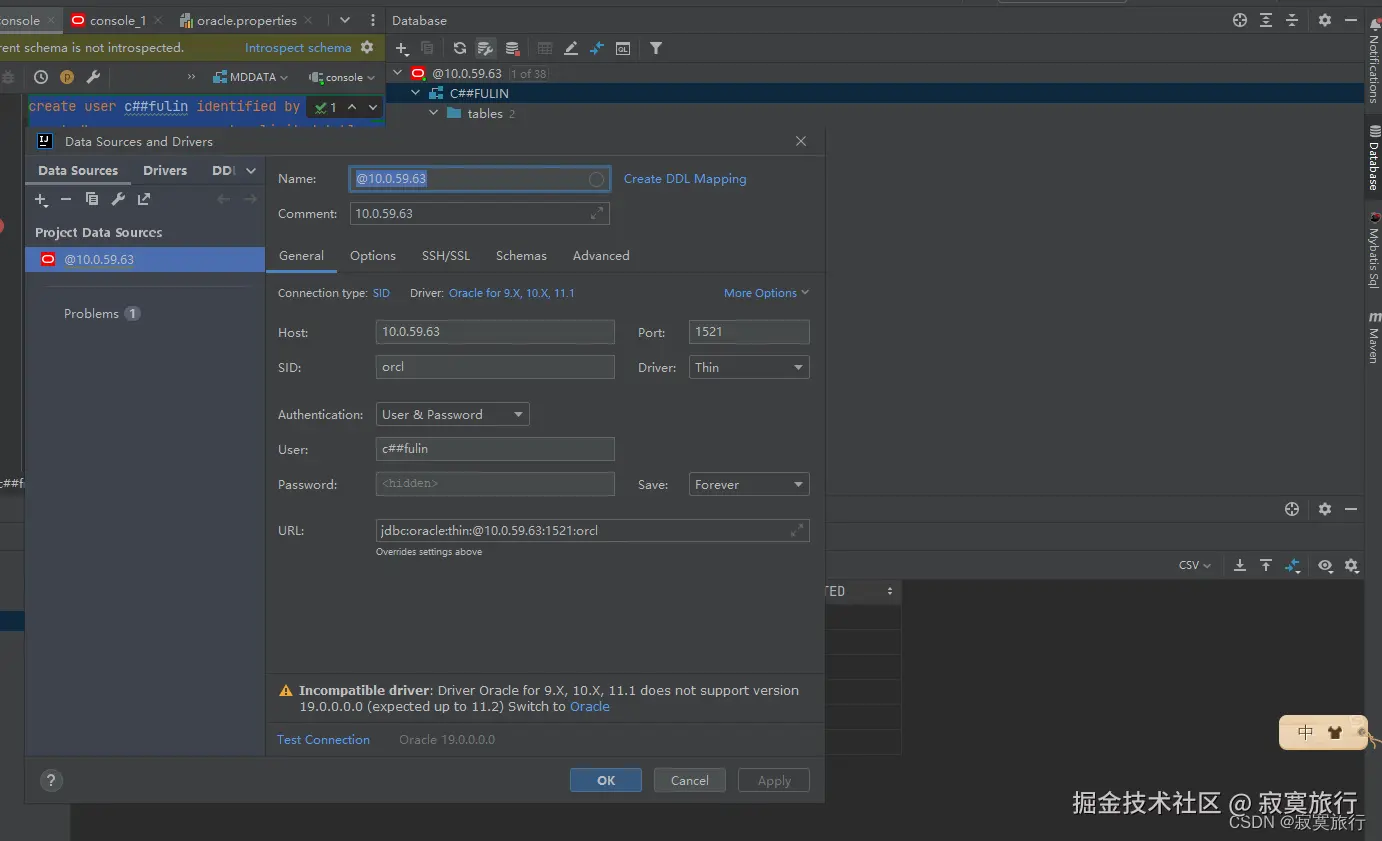Remove data source with the minus icon
The image size is (1382, 841).
click(x=66, y=199)
